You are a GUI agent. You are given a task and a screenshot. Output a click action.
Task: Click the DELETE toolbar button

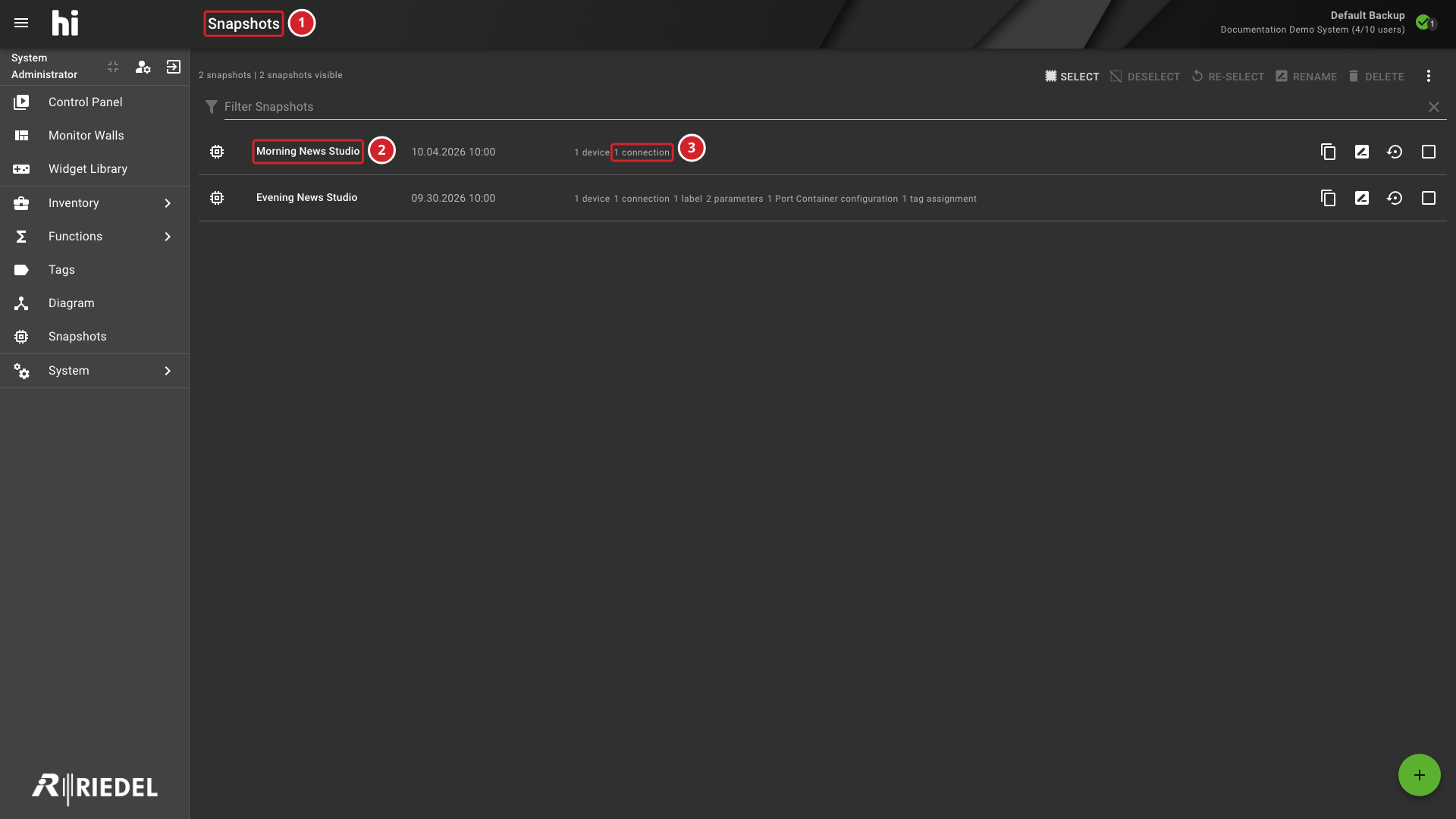(1376, 76)
